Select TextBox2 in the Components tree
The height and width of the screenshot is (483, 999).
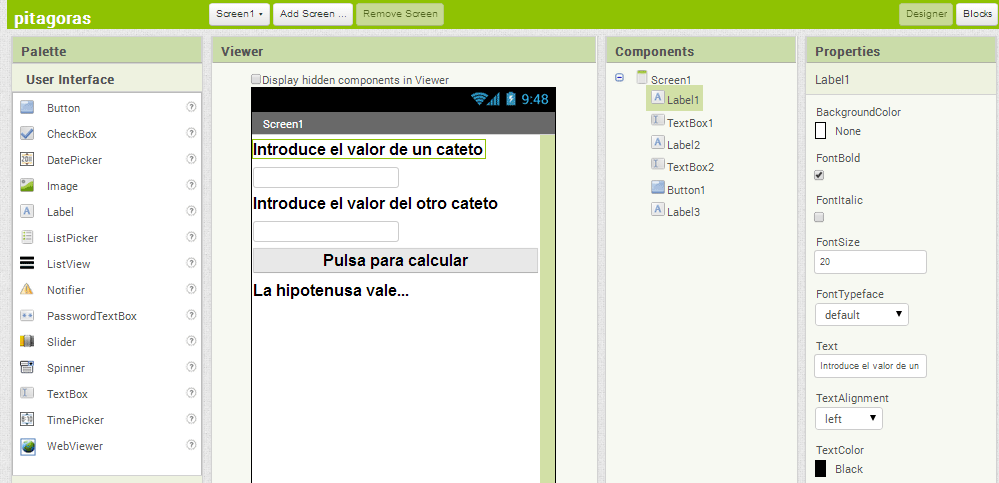[689, 167]
